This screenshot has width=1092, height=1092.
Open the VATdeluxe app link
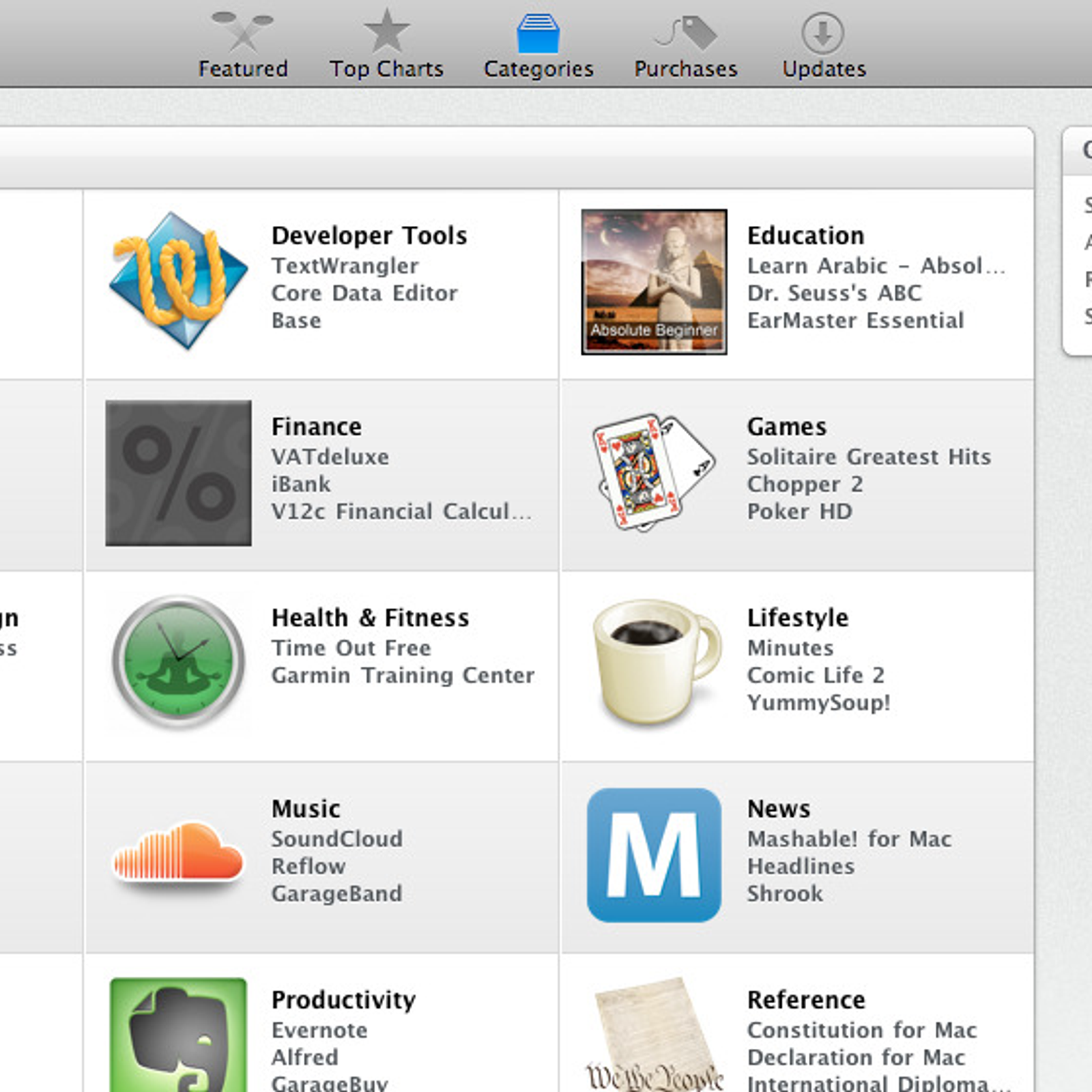[x=330, y=457]
